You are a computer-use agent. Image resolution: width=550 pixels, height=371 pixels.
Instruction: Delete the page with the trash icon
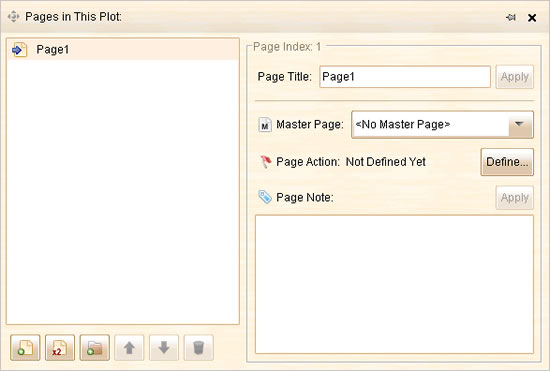(199, 348)
